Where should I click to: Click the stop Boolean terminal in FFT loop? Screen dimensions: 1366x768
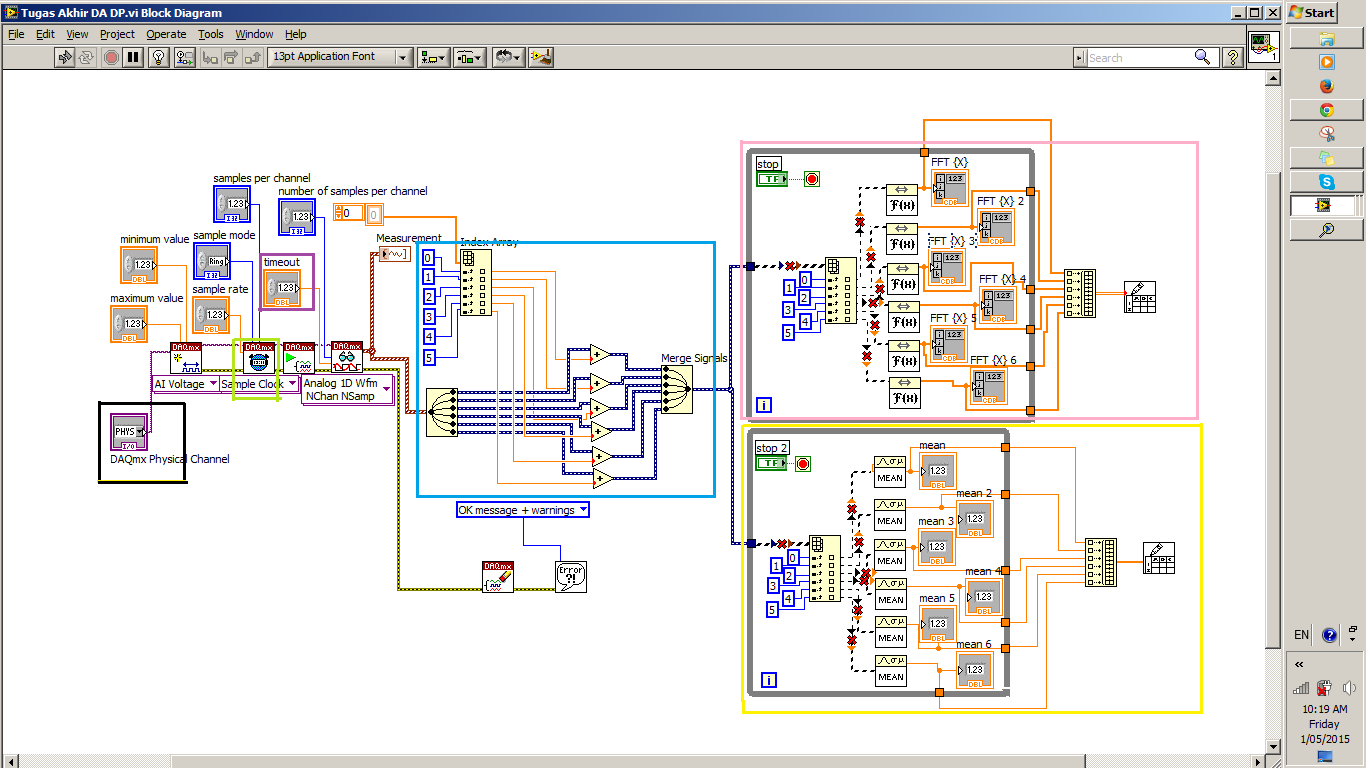click(x=771, y=179)
